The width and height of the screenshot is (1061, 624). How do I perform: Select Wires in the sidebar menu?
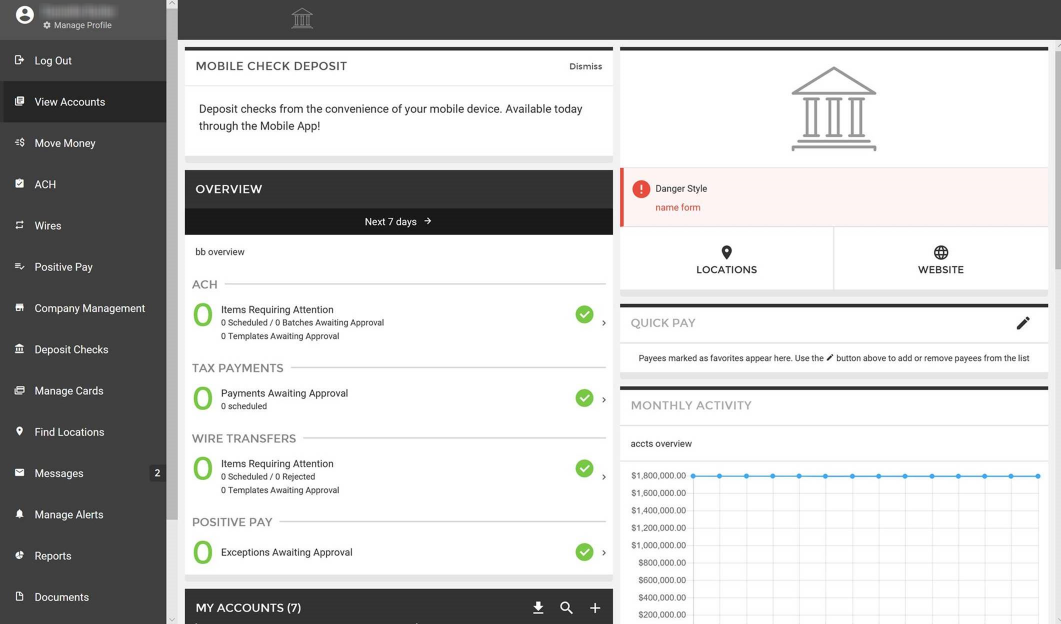click(48, 226)
